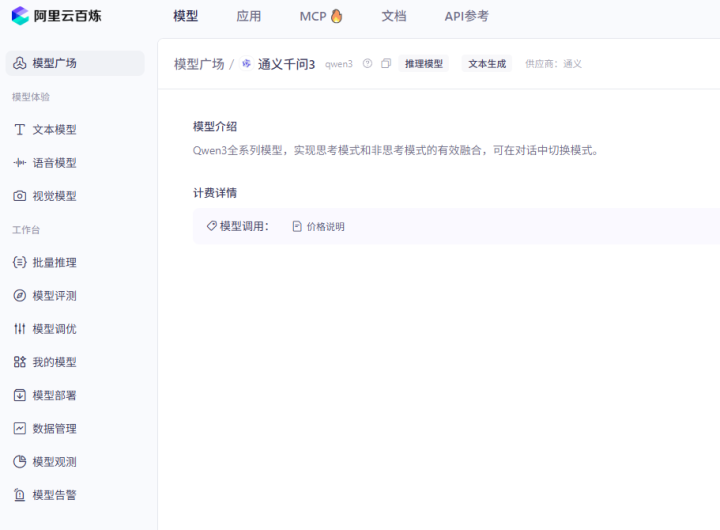This screenshot has width=720, height=530.
Task: Open the MCP top navigation tab
Action: (320, 16)
